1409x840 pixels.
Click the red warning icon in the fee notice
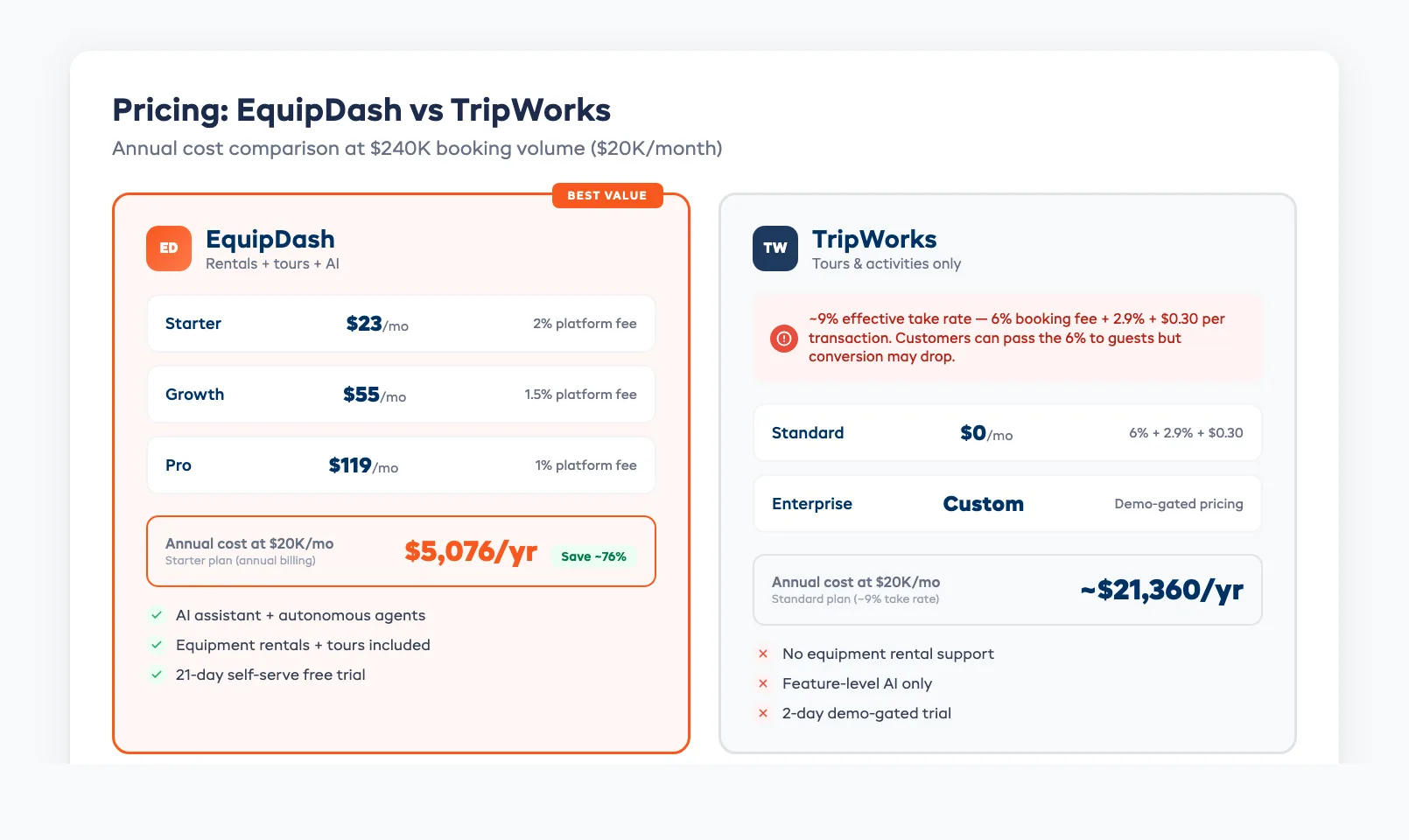[783, 339]
